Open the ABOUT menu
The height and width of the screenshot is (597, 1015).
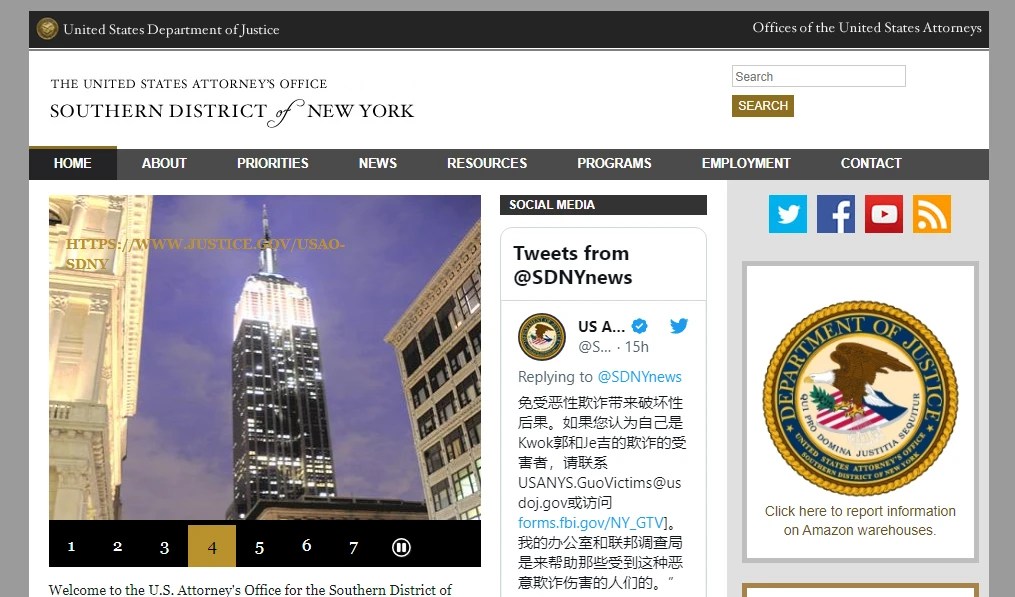pyautogui.click(x=164, y=163)
